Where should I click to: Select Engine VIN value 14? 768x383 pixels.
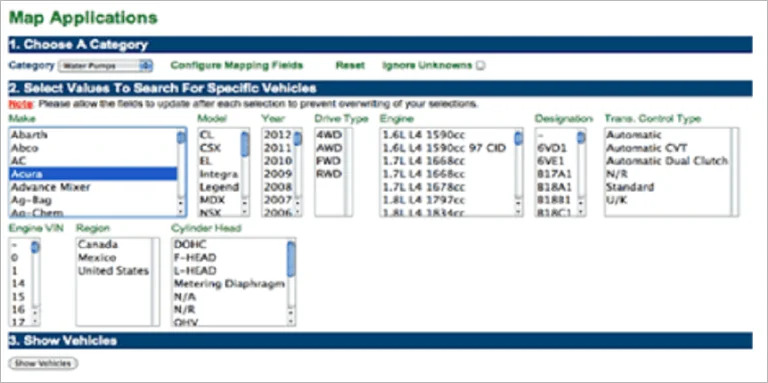pyautogui.click(x=21, y=284)
